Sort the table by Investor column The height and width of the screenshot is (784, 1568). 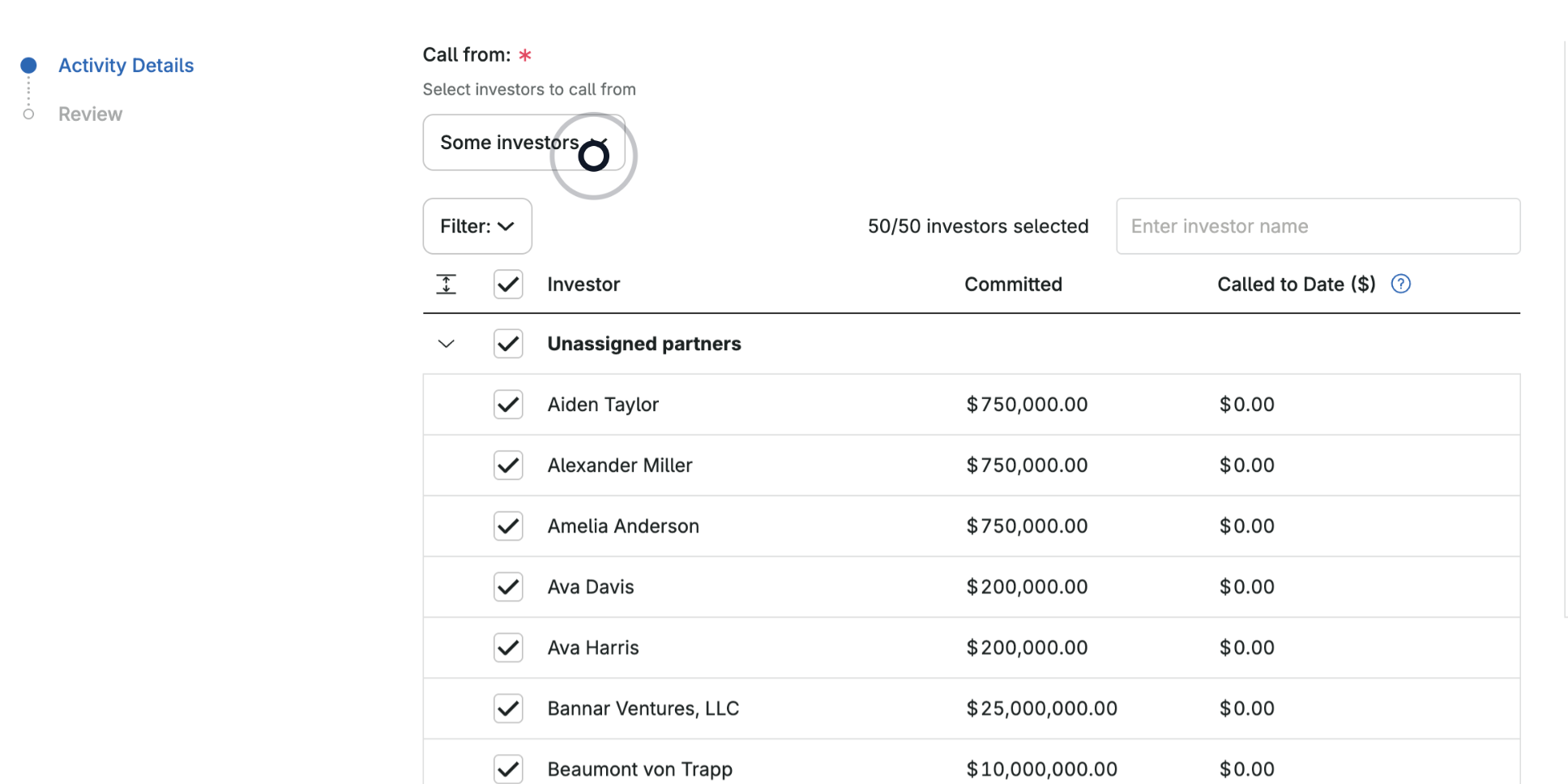(x=583, y=284)
